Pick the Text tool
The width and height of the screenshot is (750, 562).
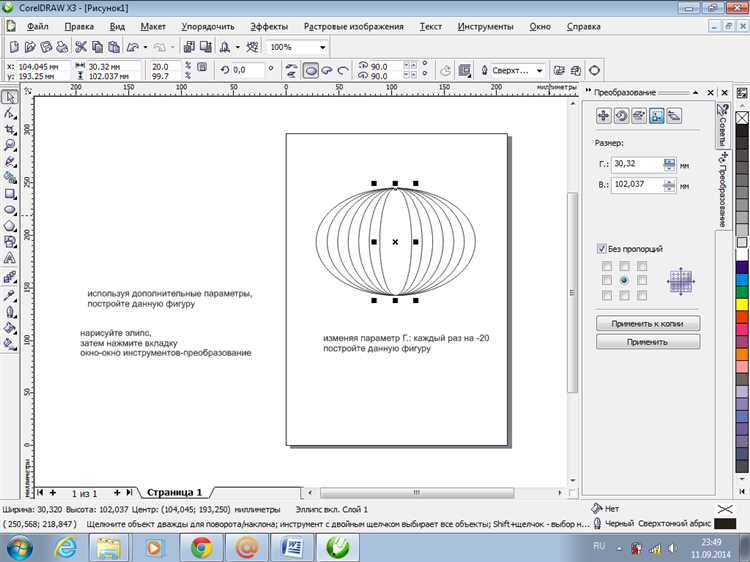pyautogui.click(x=10, y=258)
